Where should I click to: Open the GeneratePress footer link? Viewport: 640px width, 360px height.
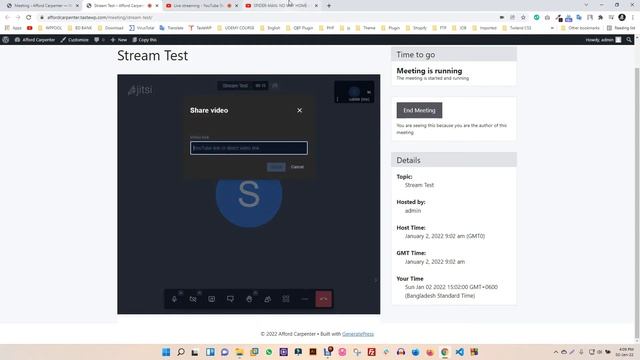358,334
